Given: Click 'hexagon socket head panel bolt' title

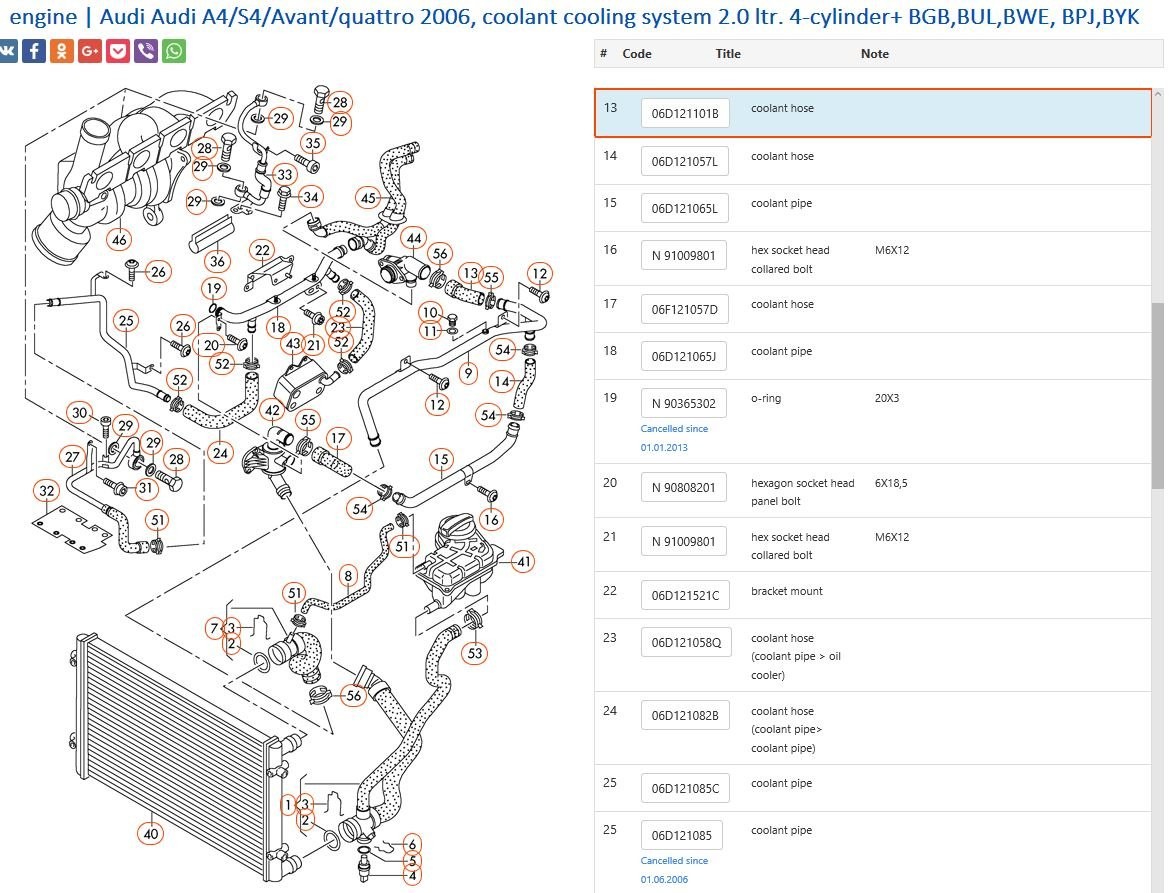Looking at the screenshot, I should tap(802, 493).
